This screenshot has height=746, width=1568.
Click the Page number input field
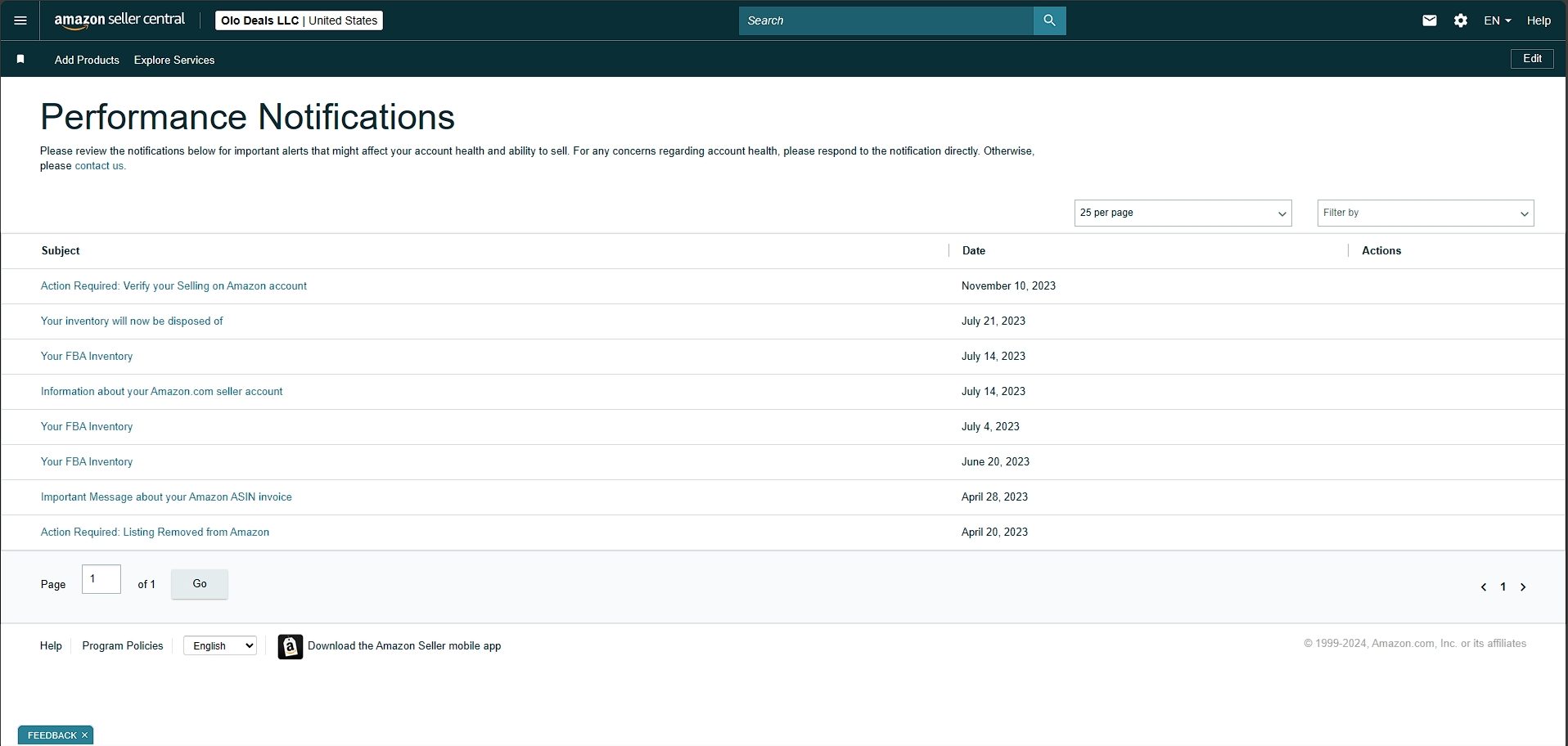101,579
